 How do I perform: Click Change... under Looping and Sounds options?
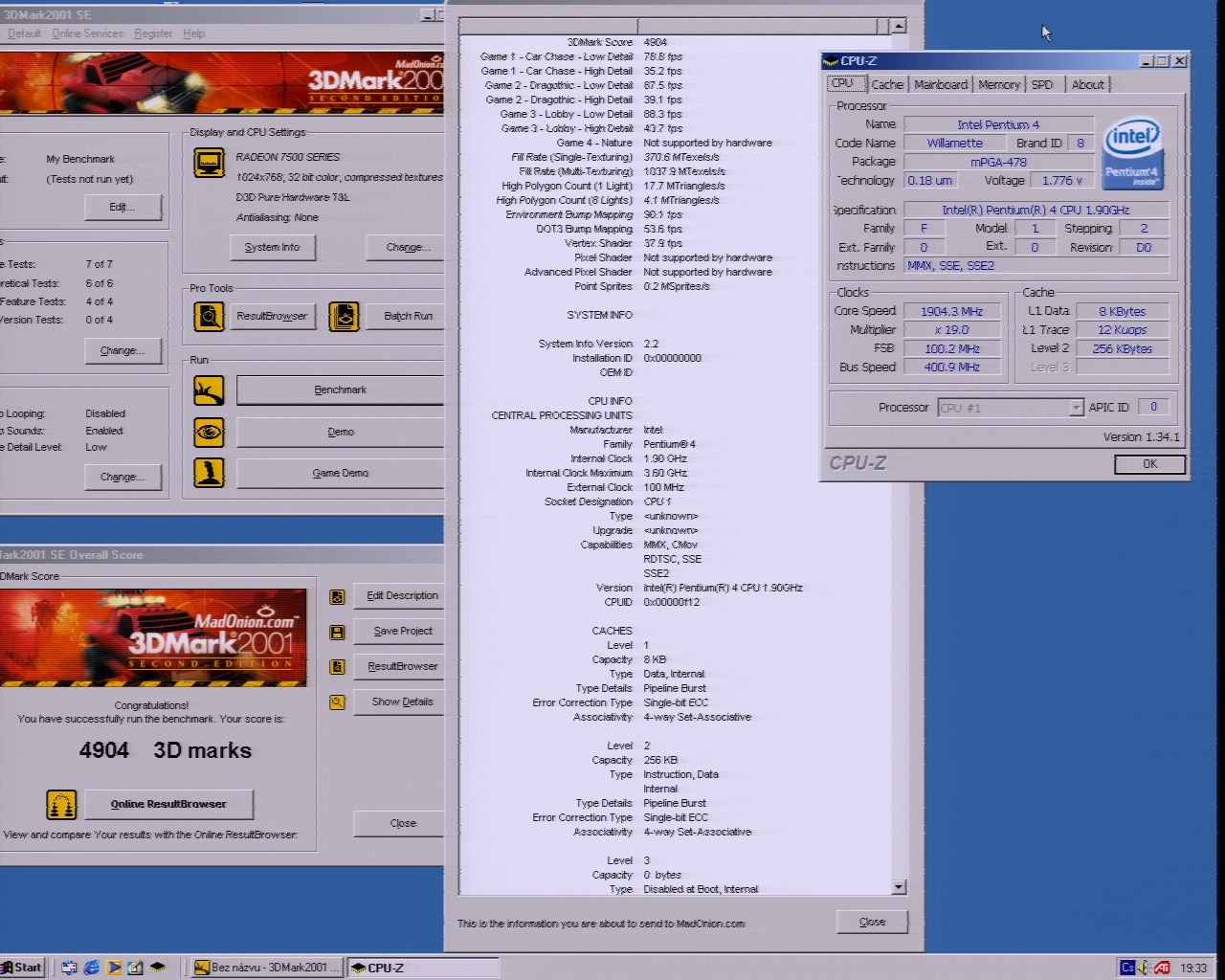coord(122,477)
